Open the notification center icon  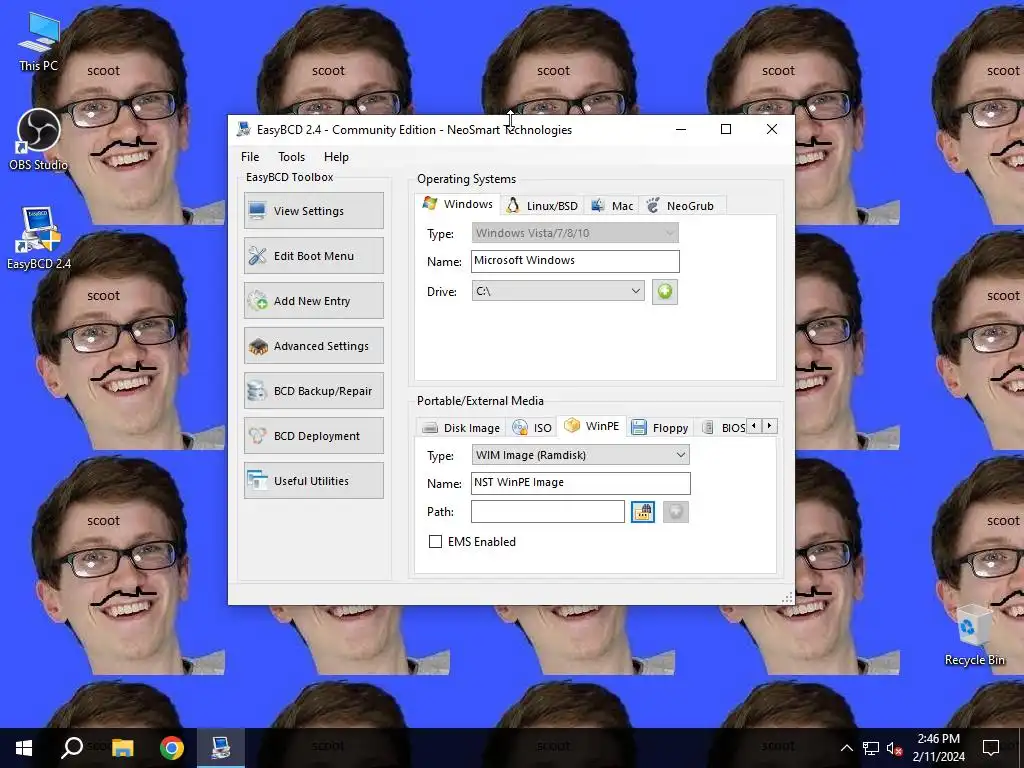(x=991, y=748)
